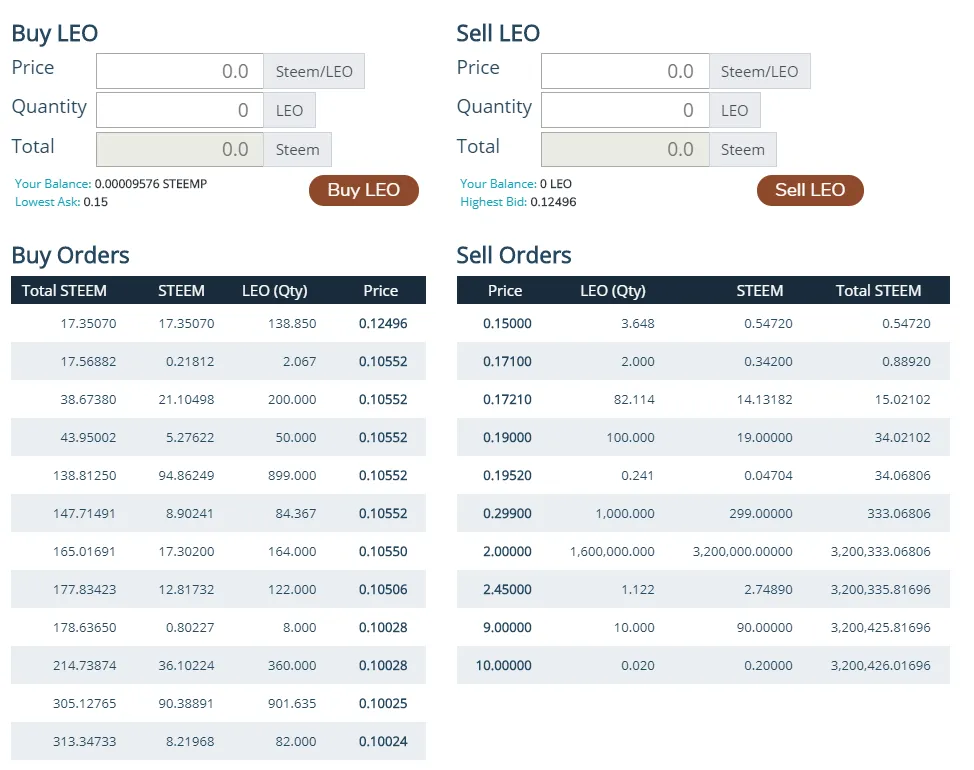Click sell STEEM amount 299.00000

[761, 514]
